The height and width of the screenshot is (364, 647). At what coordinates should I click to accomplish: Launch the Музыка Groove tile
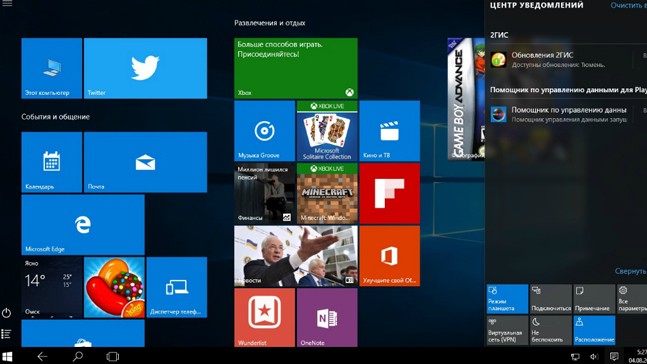tap(264, 131)
